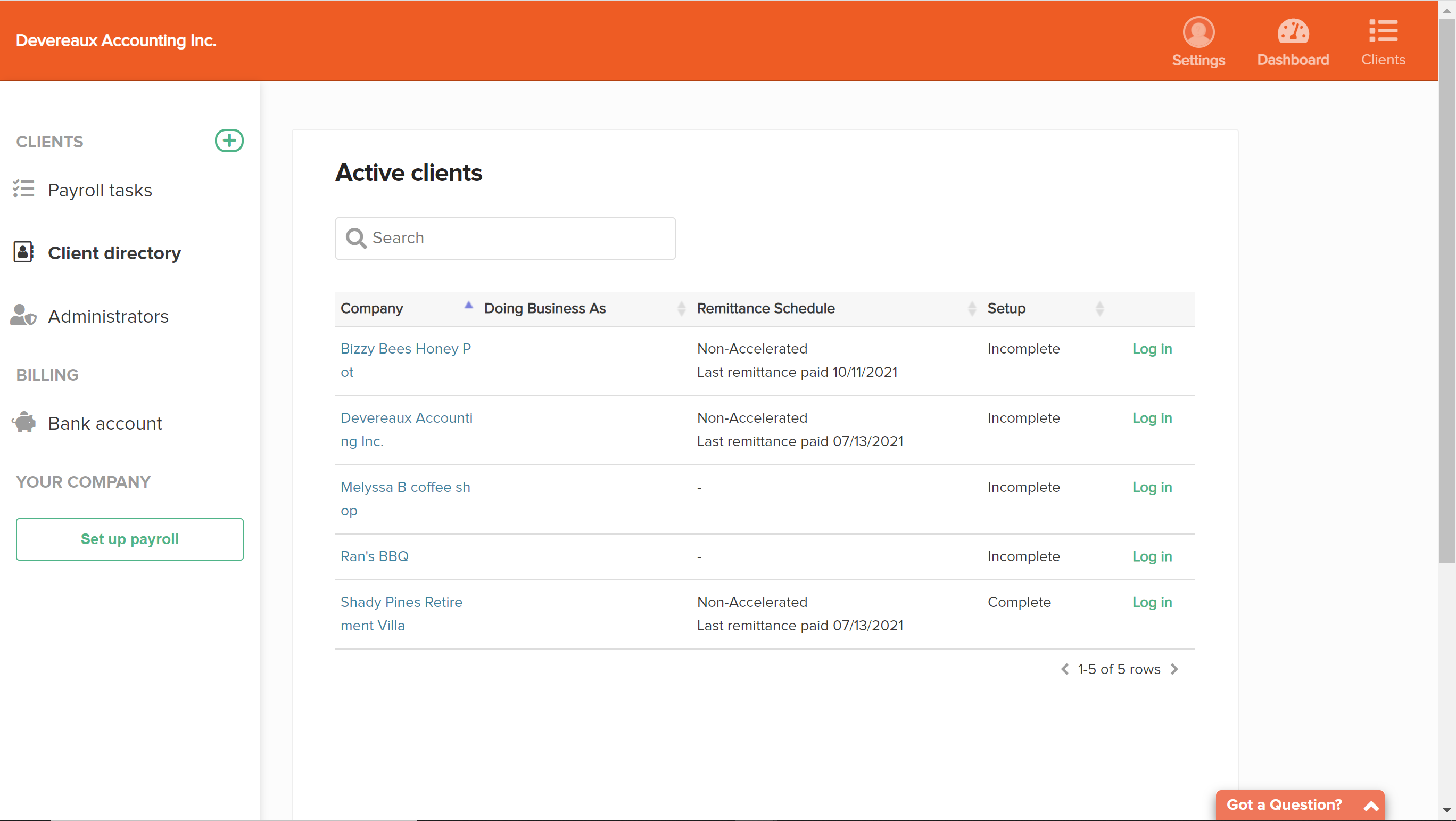Open Settings profile icon in header

[1198, 32]
